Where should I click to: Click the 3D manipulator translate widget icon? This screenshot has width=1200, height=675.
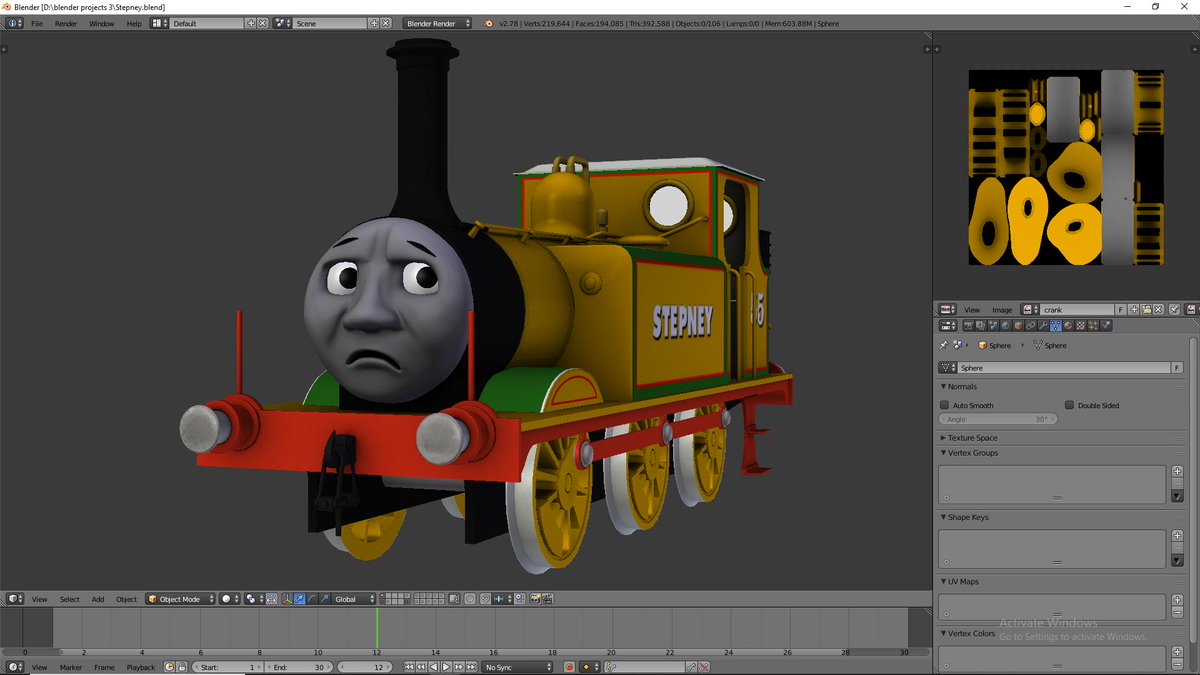coord(298,598)
